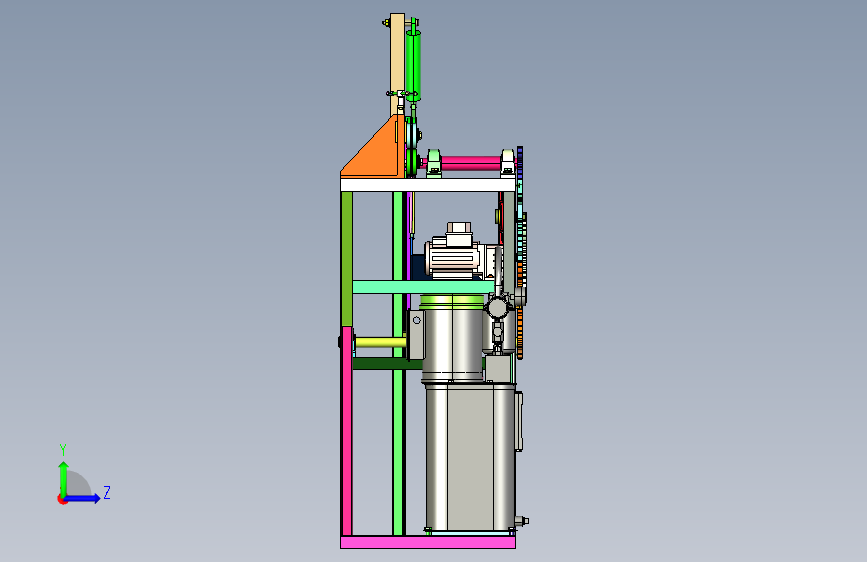Image resolution: width=867 pixels, height=562 pixels.
Task: Select the left bearing block on top plate
Action: (434, 163)
